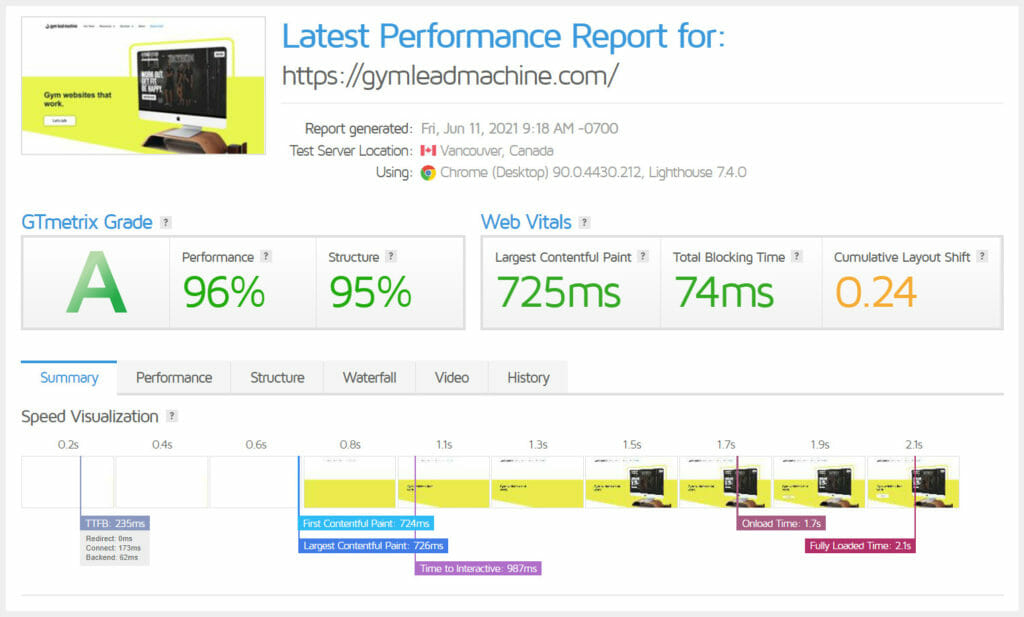Screen dimensions: 1024x617
Task: Select the Summary tab
Action: (67, 378)
